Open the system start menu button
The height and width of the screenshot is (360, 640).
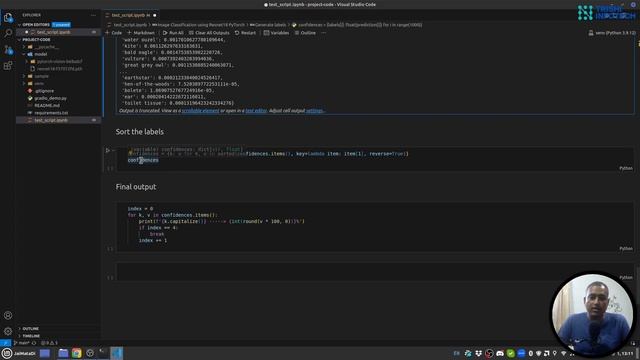tap(18, 353)
